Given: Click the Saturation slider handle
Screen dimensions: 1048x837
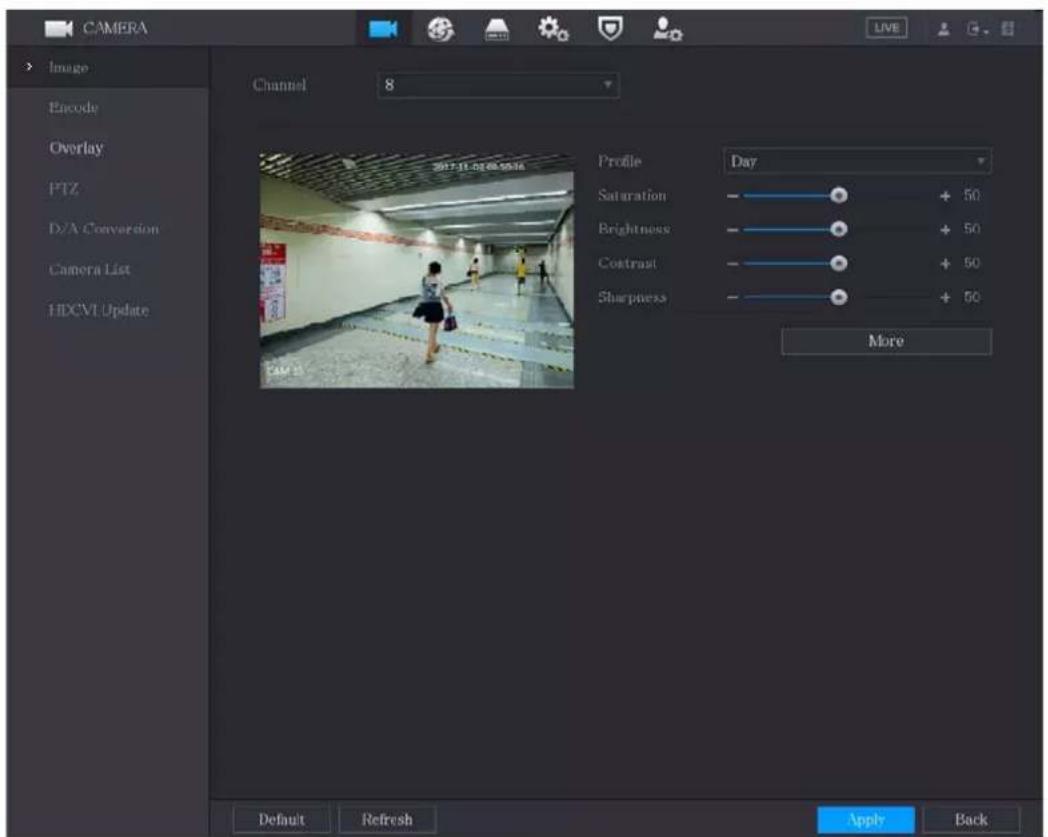Looking at the screenshot, I should (838, 195).
